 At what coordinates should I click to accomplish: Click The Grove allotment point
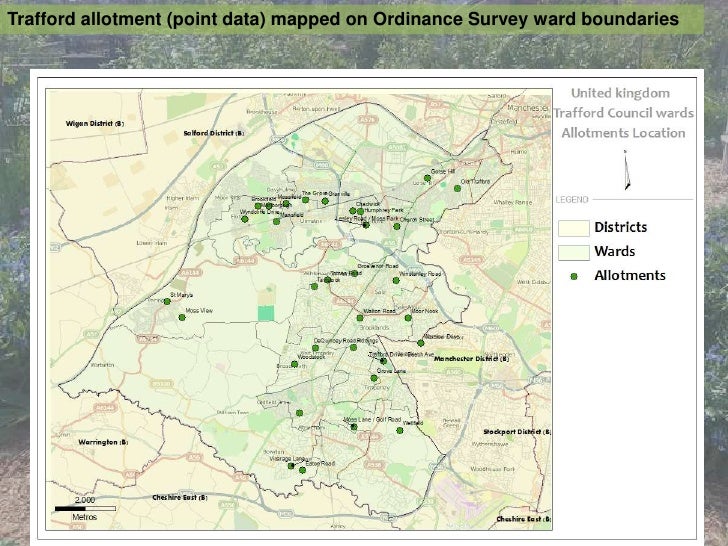306,200
